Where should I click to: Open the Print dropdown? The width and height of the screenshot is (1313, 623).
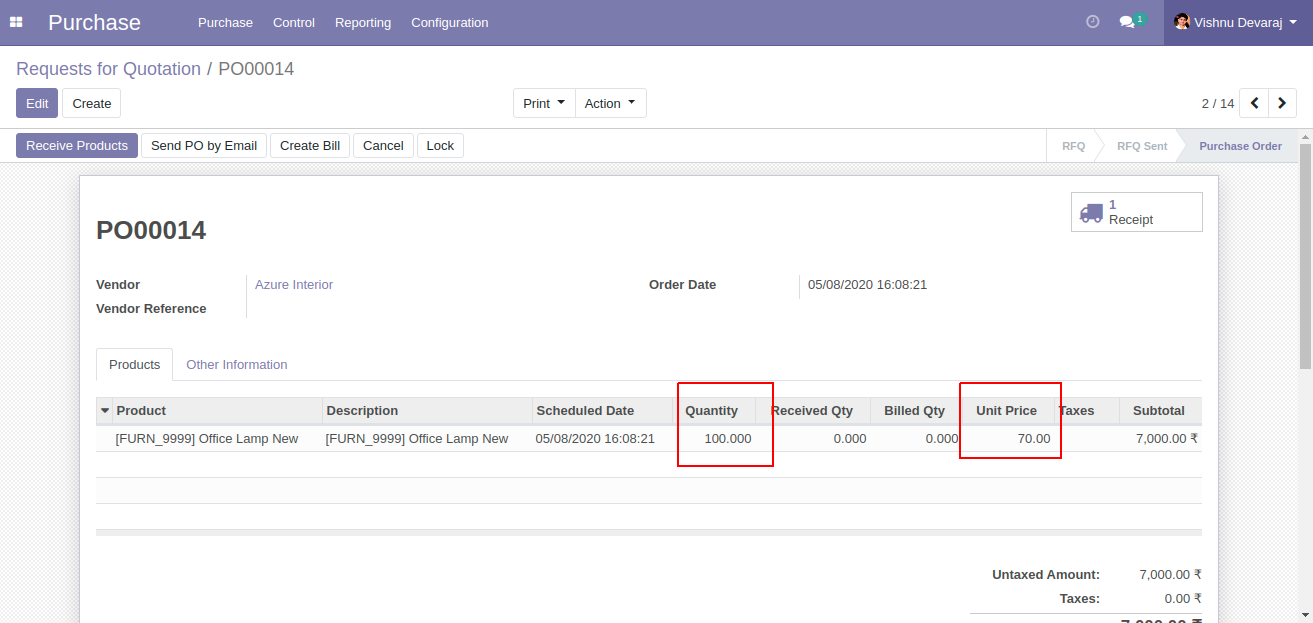point(544,103)
